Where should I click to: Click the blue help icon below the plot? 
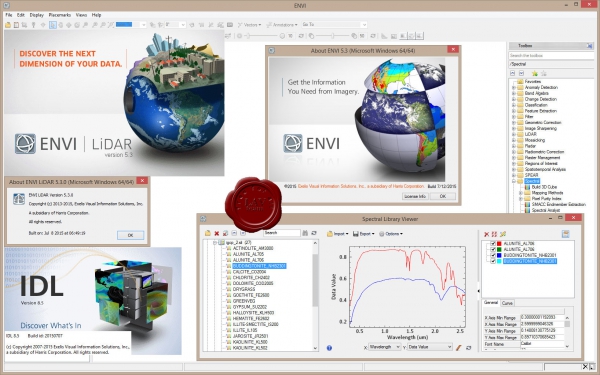(329, 348)
